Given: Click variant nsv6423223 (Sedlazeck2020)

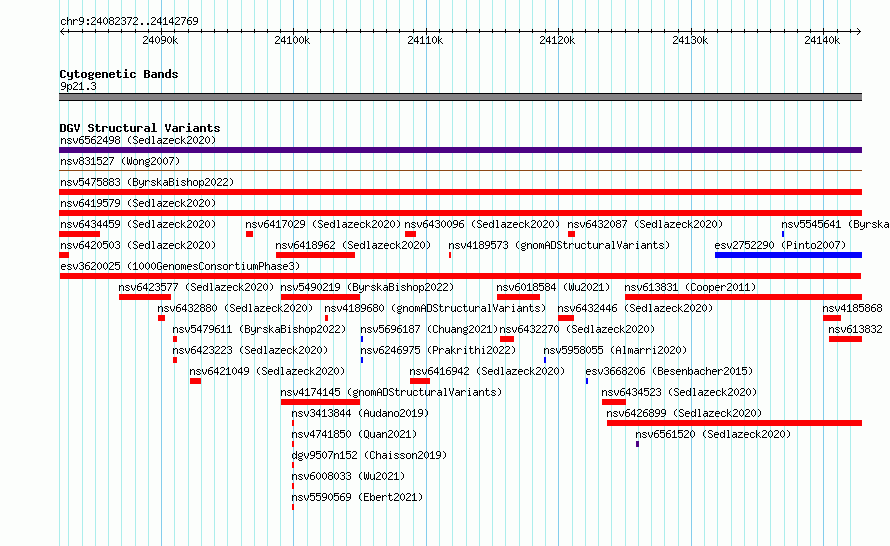Looking at the screenshot, I should point(250,350).
